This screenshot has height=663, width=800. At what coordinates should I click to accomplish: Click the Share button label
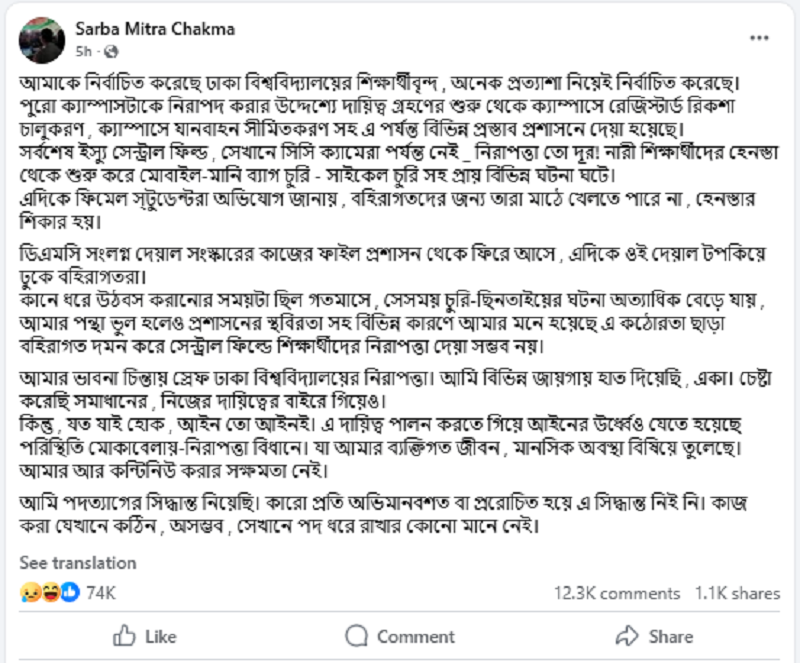pyautogui.click(x=671, y=636)
